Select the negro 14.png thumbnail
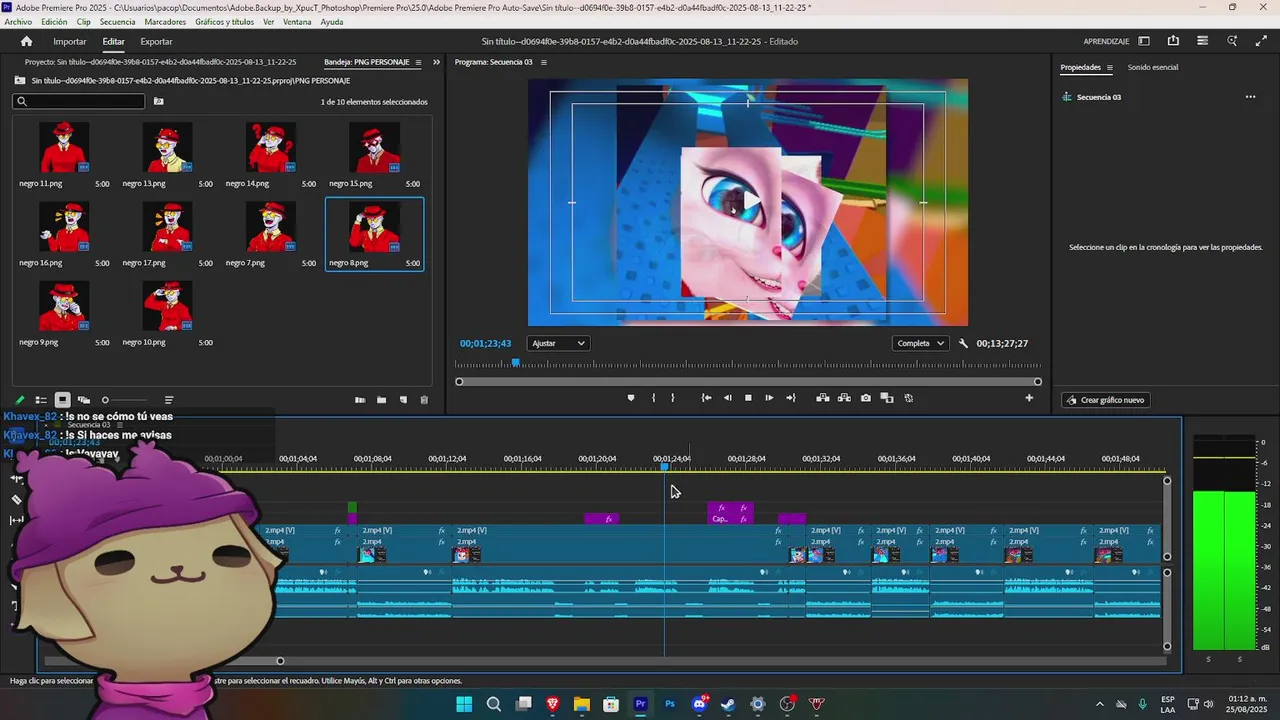Image resolution: width=1280 pixels, height=720 pixels. (270, 147)
